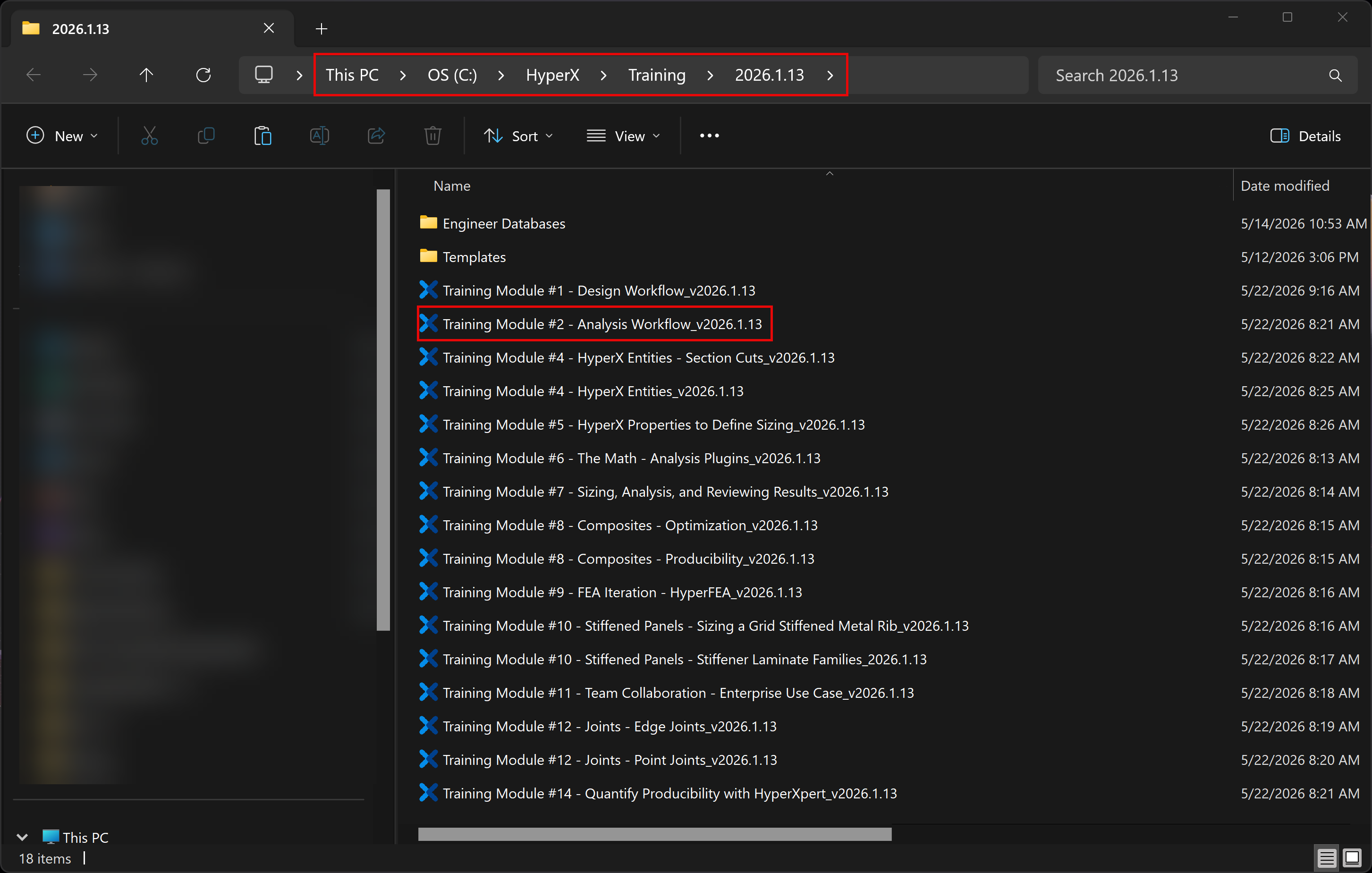Click the Copy icon in toolbar
This screenshot has width=1372, height=873.
pyautogui.click(x=206, y=136)
